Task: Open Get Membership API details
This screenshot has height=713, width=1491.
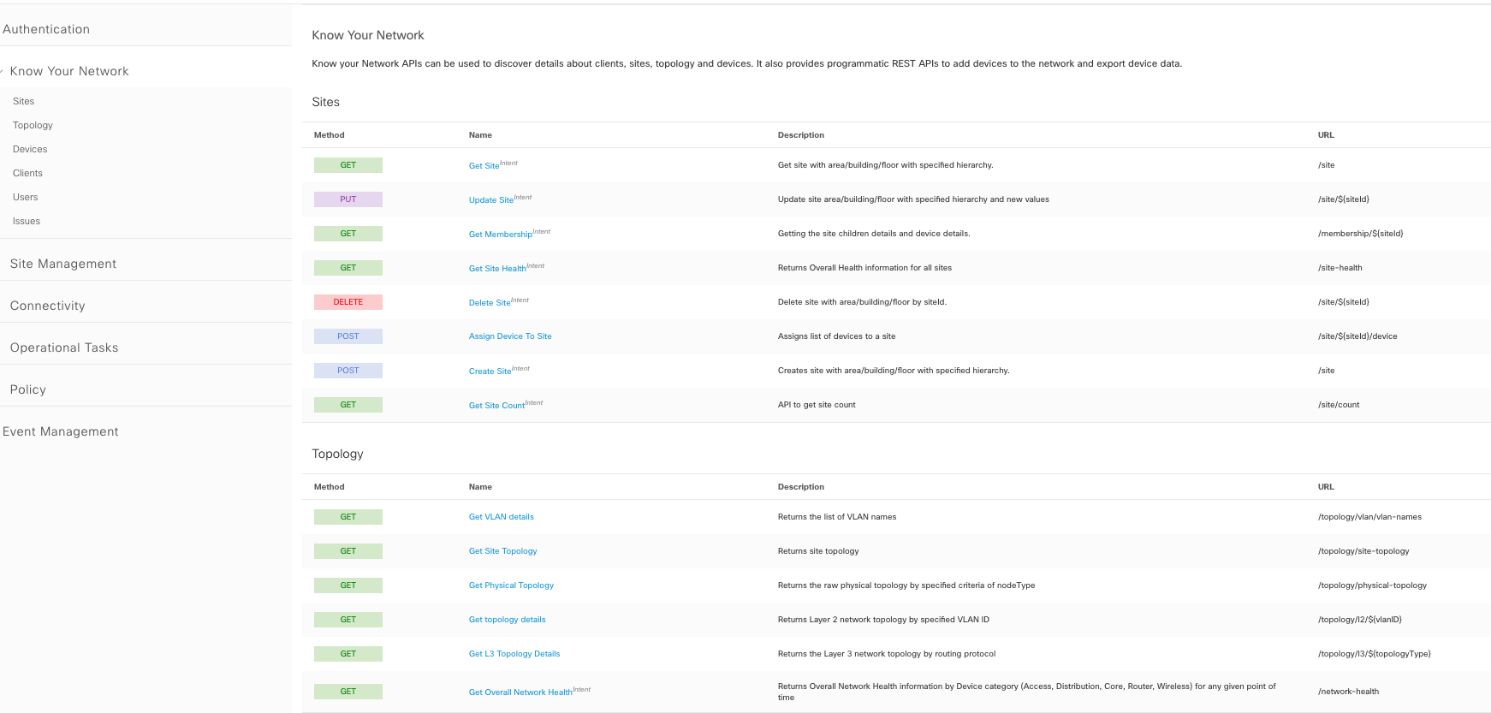Action: click(x=501, y=234)
